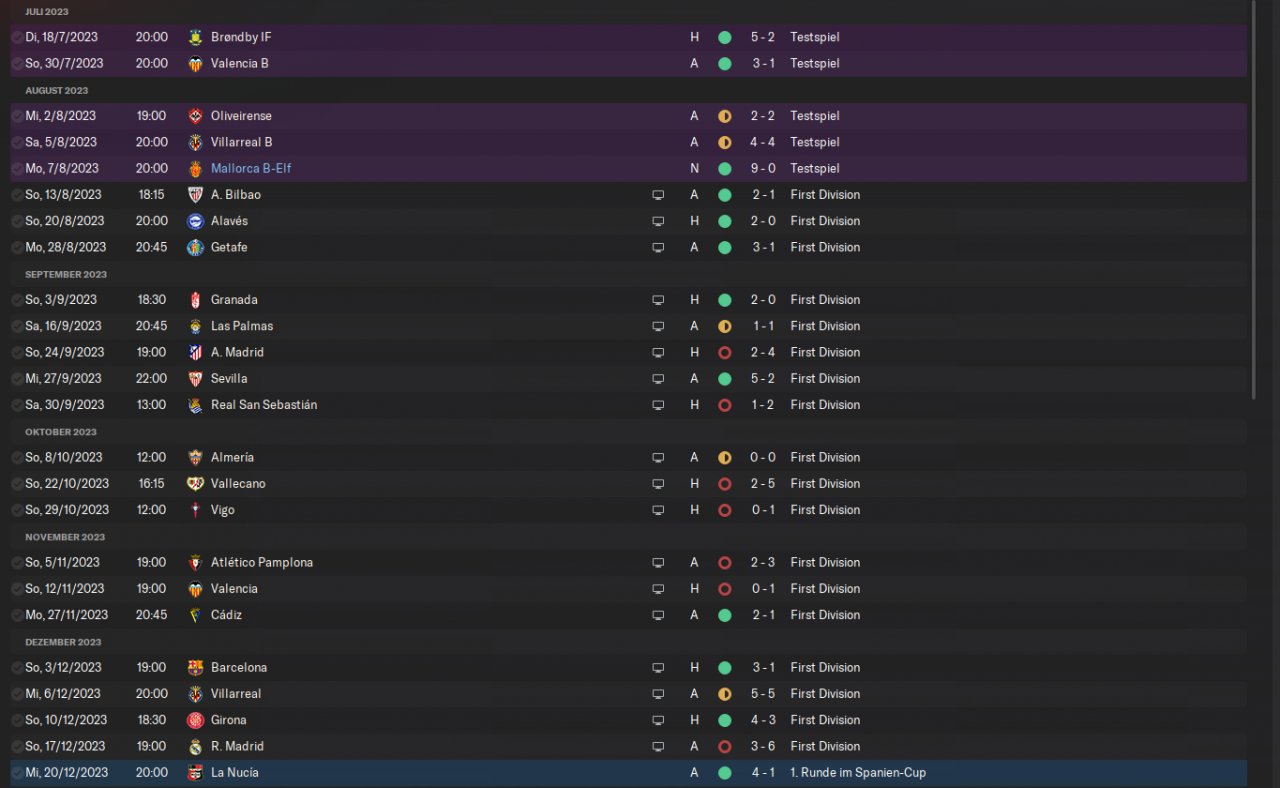Image resolution: width=1280 pixels, height=788 pixels.
Task: Click the R. Madrid club crest
Action: click(x=195, y=747)
